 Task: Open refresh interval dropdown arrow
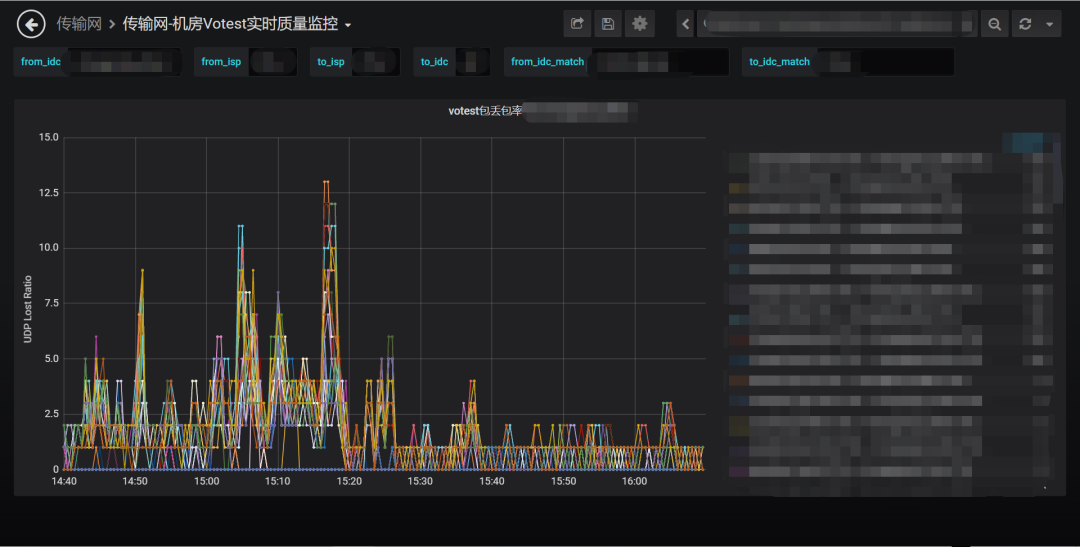[1050, 24]
